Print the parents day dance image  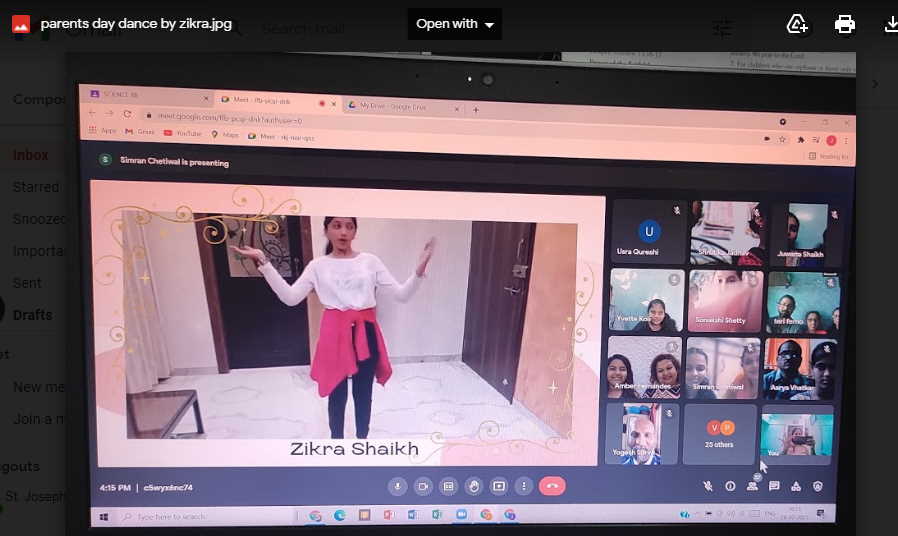(845, 24)
